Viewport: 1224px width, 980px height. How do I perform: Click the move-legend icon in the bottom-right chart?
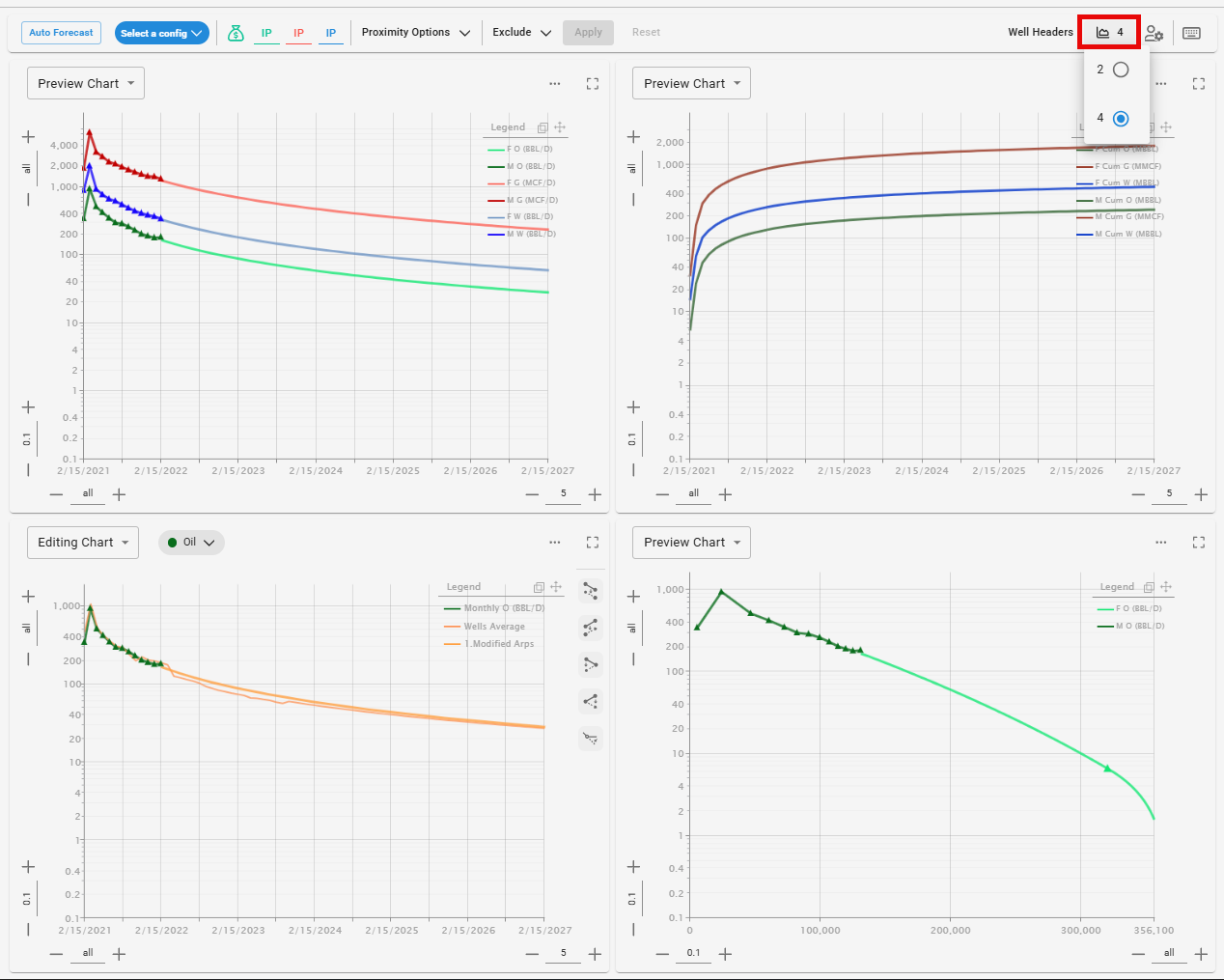point(1166,587)
